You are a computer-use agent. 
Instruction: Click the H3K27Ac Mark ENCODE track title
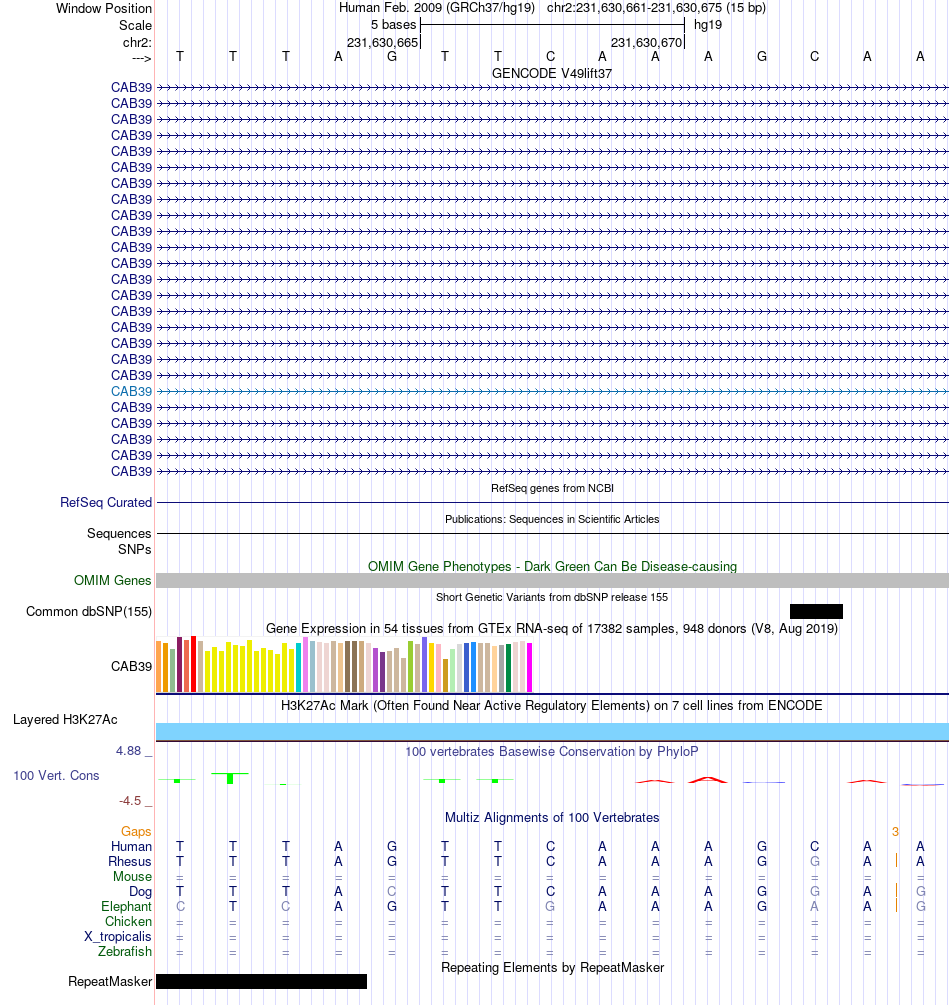tap(552, 706)
